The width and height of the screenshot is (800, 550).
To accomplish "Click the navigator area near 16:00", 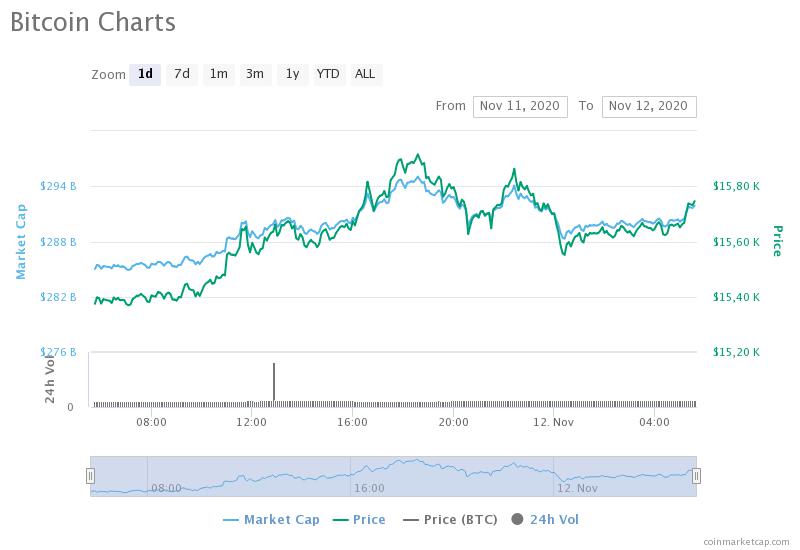I will pyautogui.click(x=369, y=488).
